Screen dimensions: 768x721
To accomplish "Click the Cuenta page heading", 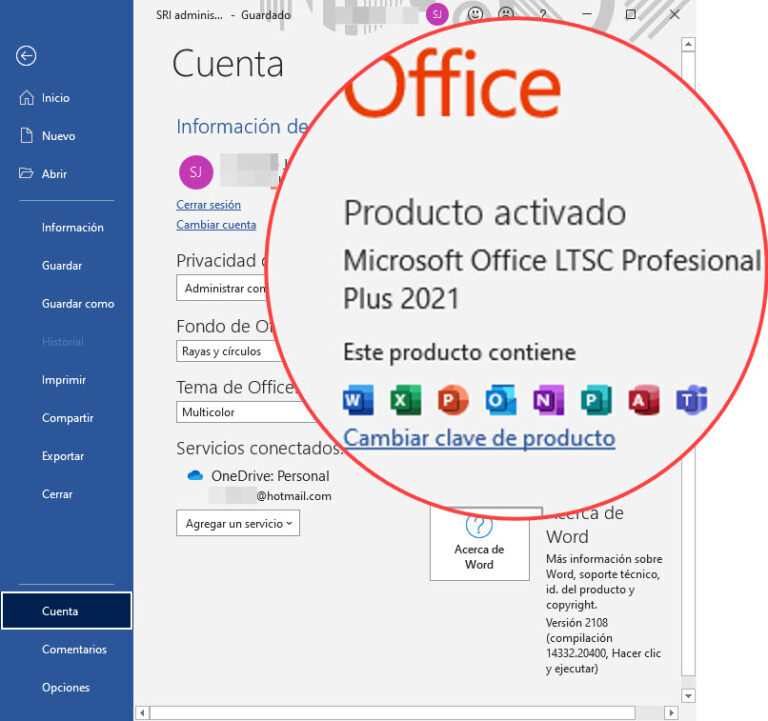I will click(x=228, y=64).
